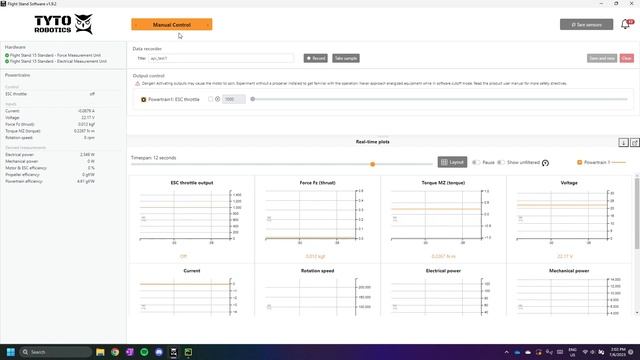Click the Rotation speed sidebar row
This screenshot has height=360, width=640.
(50, 138)
